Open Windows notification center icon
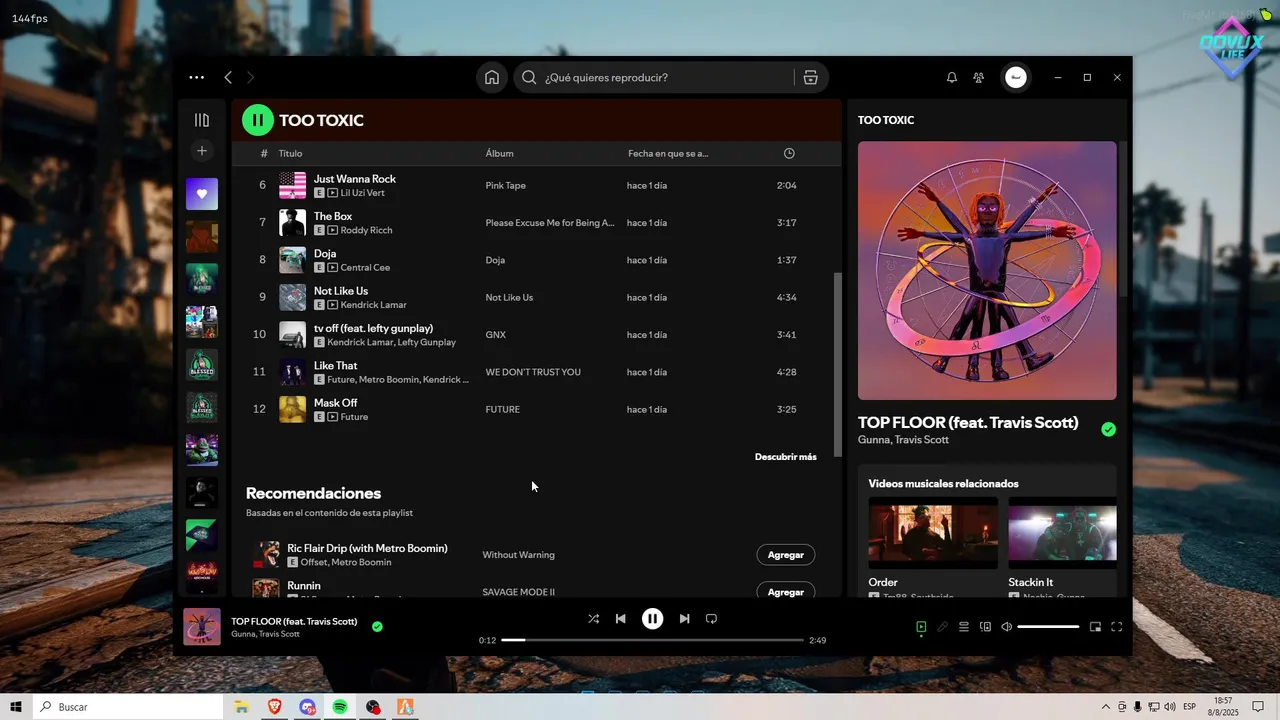 [x=1258, y=707]
